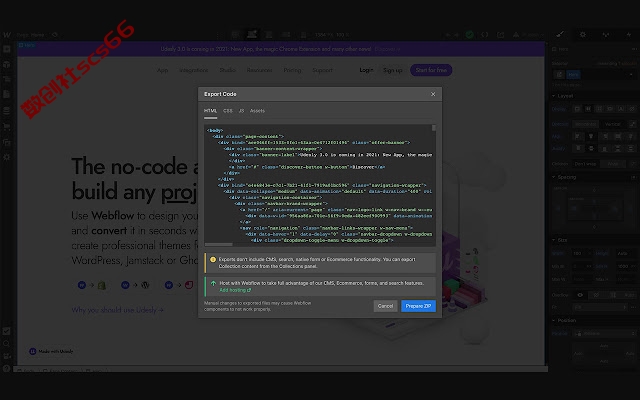Open the Assets panel in left sidebar

(7, 142)
